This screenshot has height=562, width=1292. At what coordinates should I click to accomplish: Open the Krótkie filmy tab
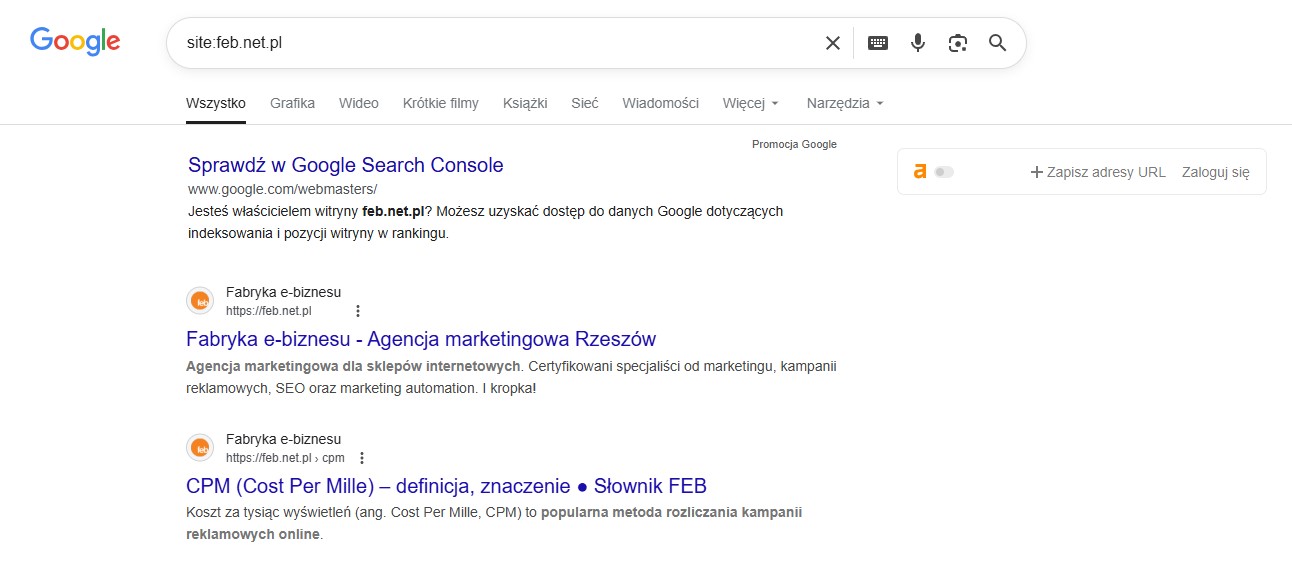click(440, 103)
